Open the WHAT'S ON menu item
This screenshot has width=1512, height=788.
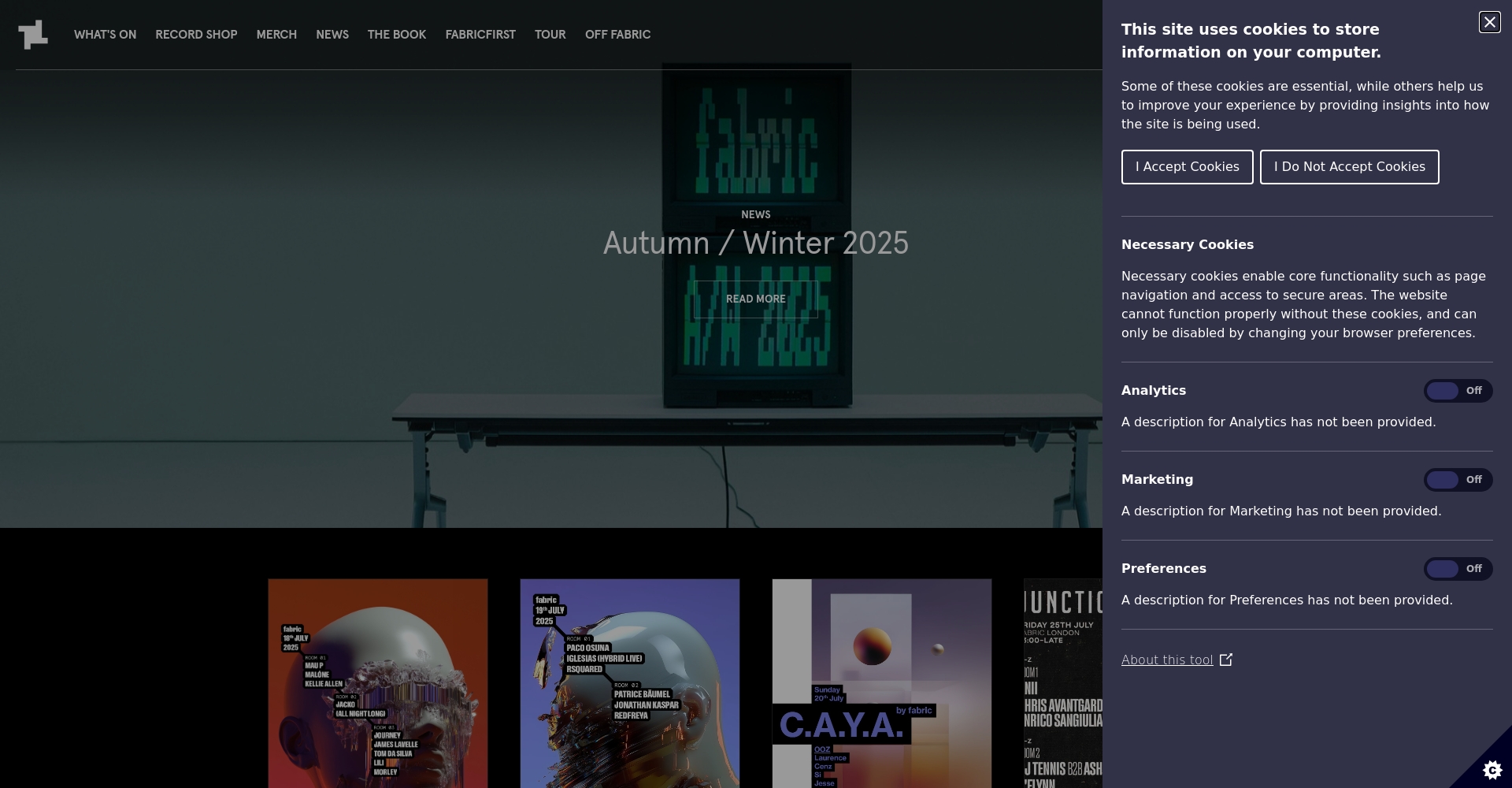click(x=105, y=35)
